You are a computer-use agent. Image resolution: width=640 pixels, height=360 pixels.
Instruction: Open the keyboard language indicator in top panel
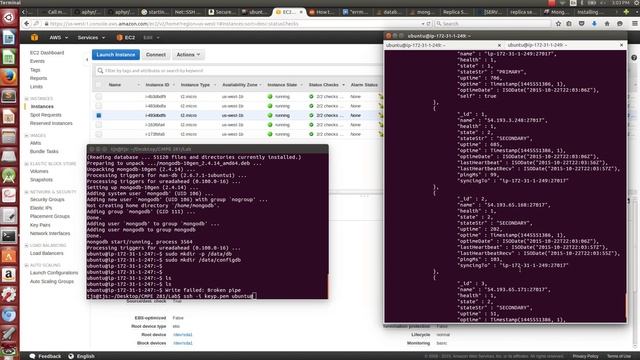[x=573, y=3]
